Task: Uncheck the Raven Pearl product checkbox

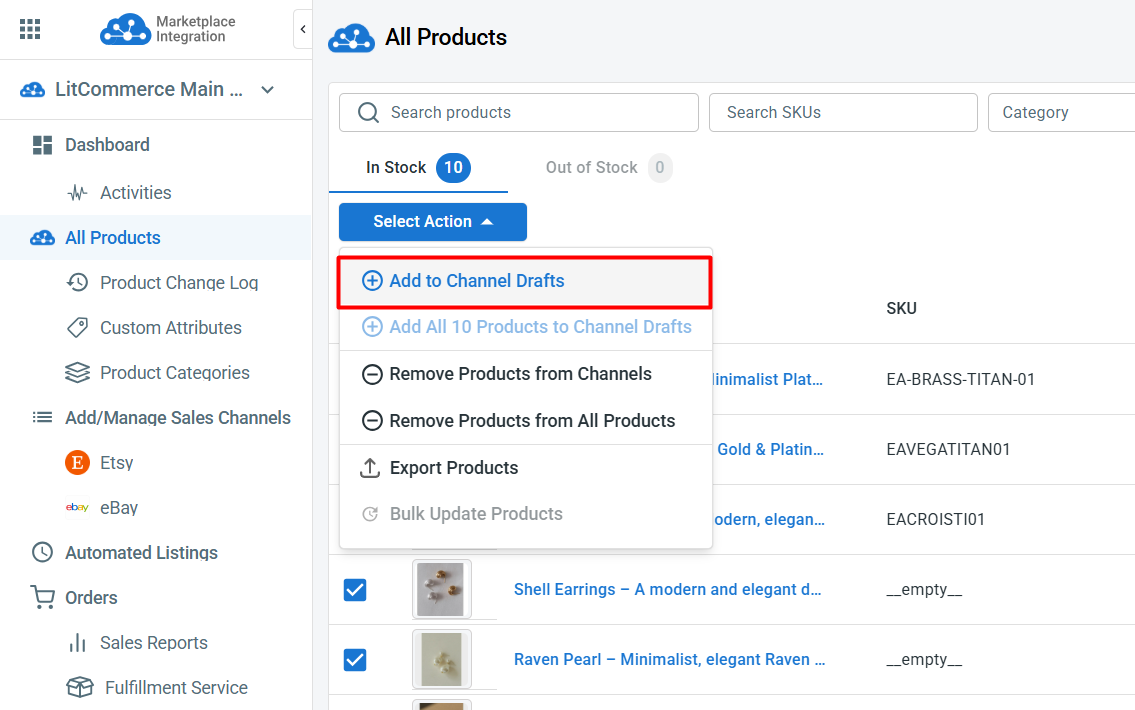Action: (x=355, y=660)
